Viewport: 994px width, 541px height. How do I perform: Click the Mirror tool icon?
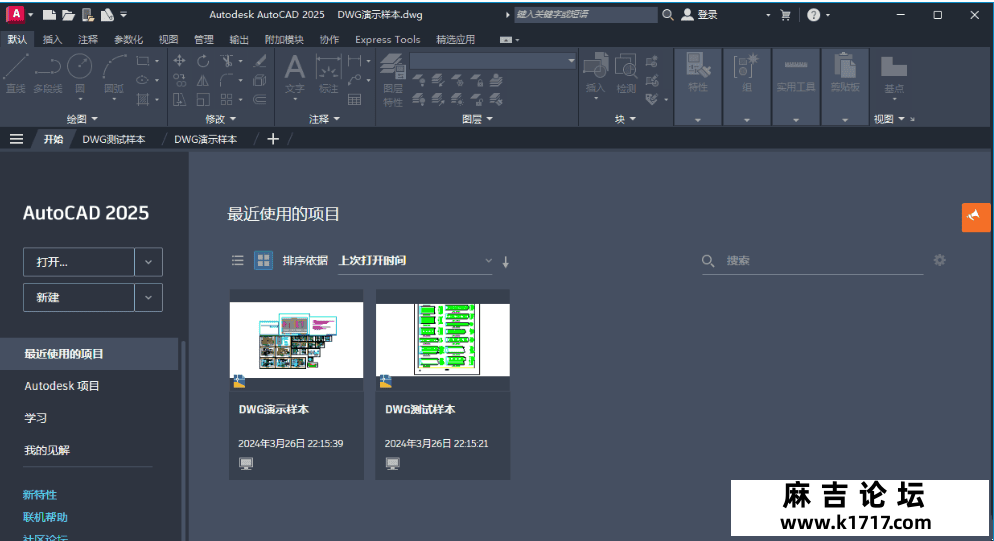[x=203, y=81]
